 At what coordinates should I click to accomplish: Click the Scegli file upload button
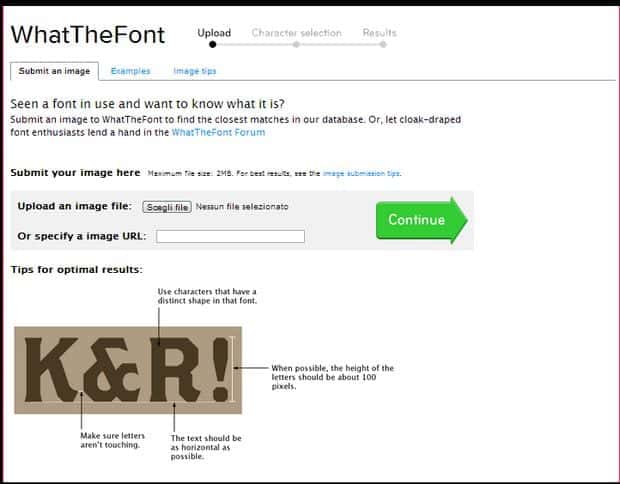167,207
